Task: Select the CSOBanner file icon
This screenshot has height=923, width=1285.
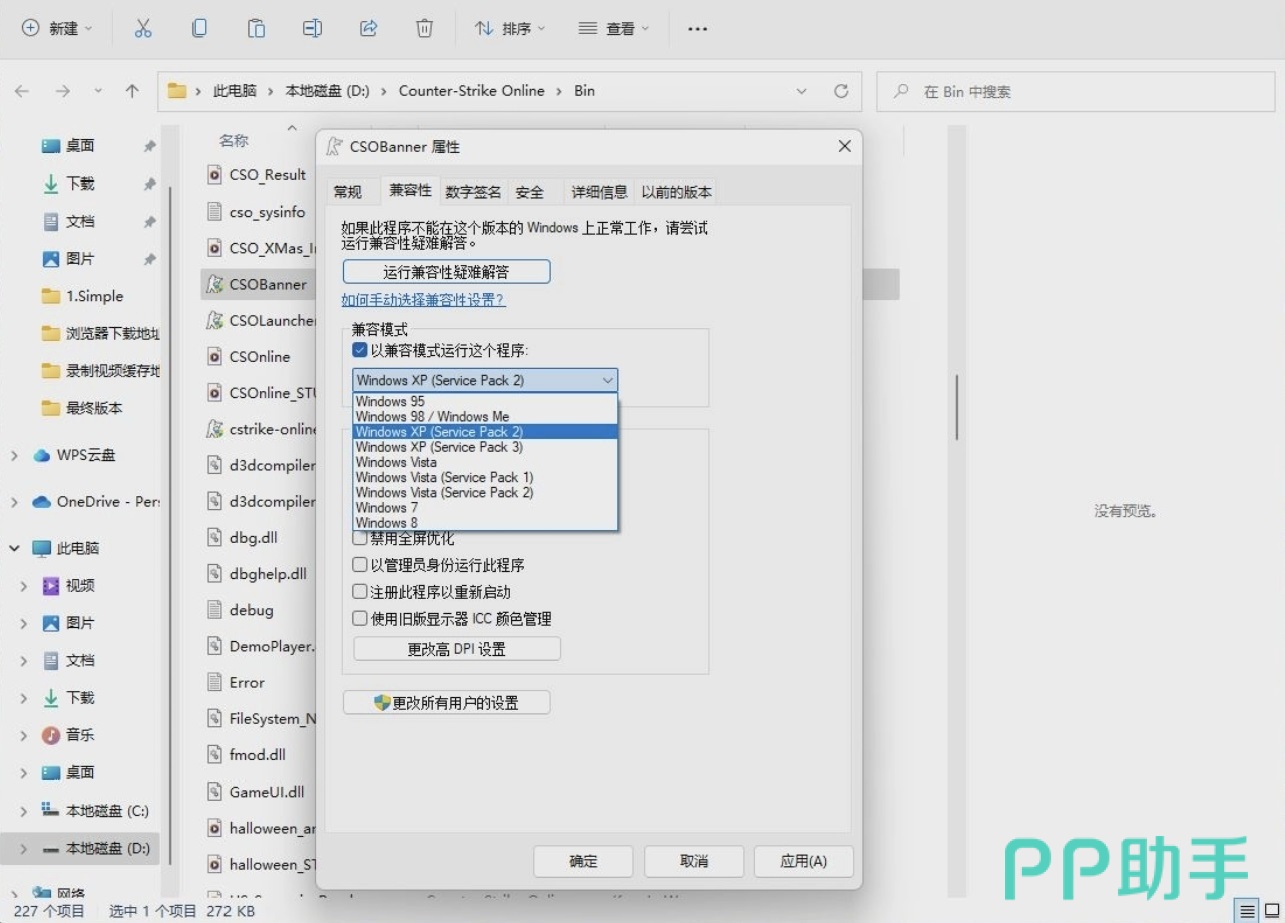Action: [x=213, y=285]
